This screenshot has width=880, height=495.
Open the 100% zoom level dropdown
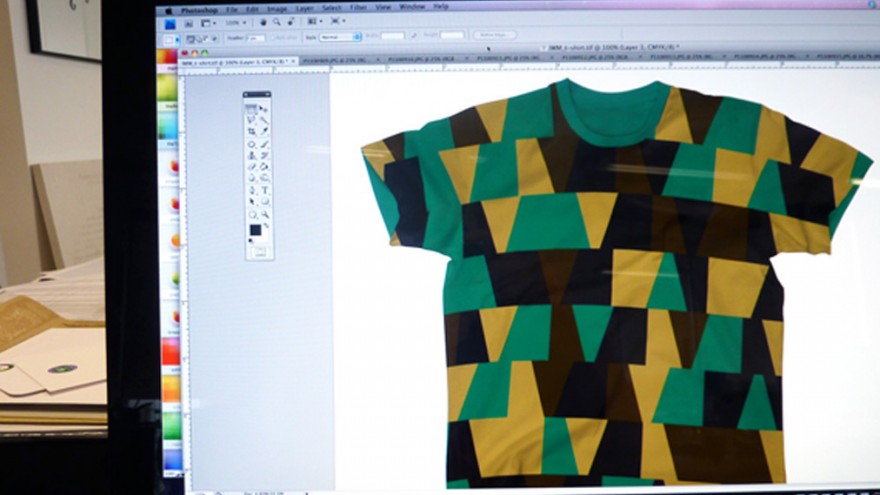pyautogui.click(x=236, y=22)
